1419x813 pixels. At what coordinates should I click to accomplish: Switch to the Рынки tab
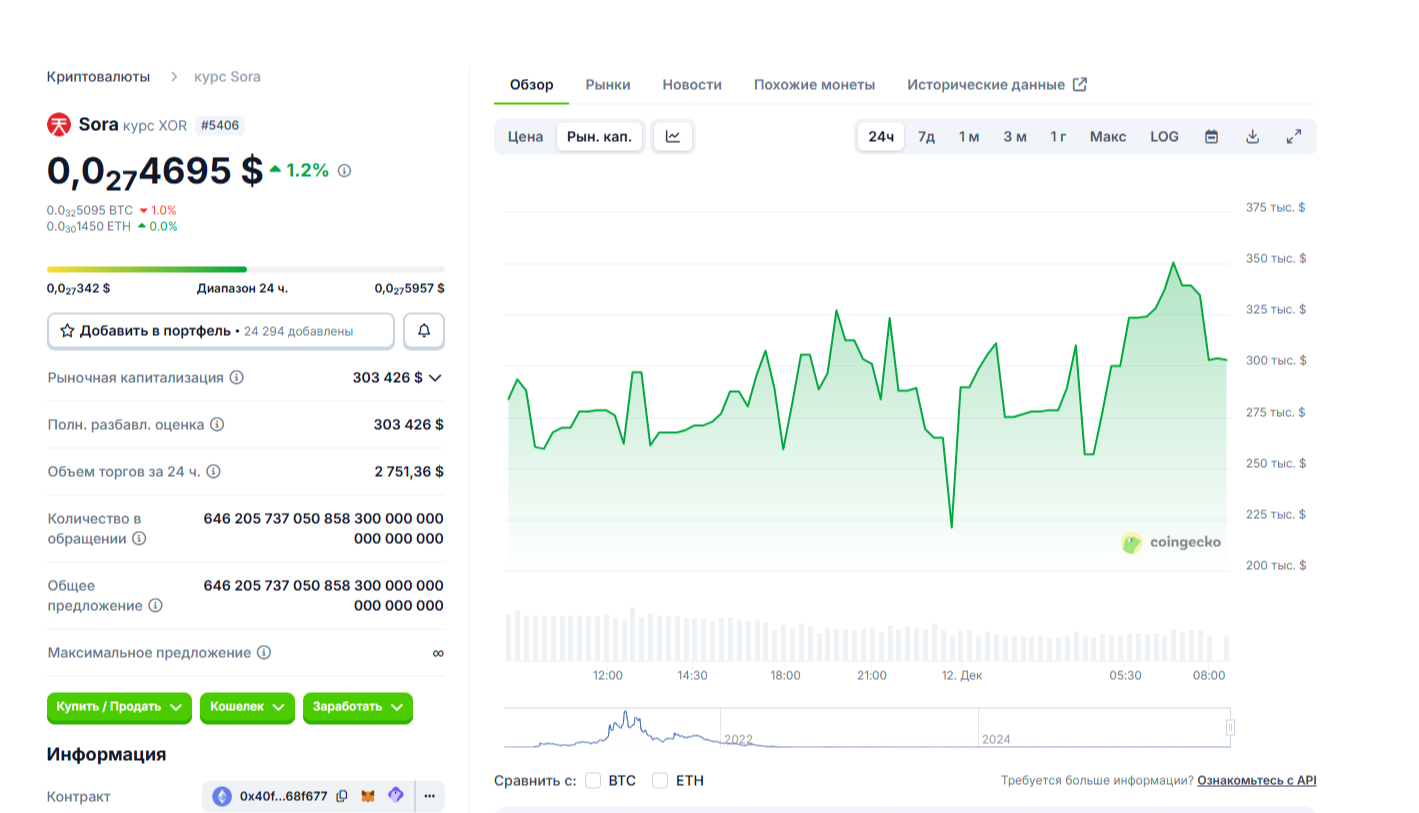tap(608, 85)
